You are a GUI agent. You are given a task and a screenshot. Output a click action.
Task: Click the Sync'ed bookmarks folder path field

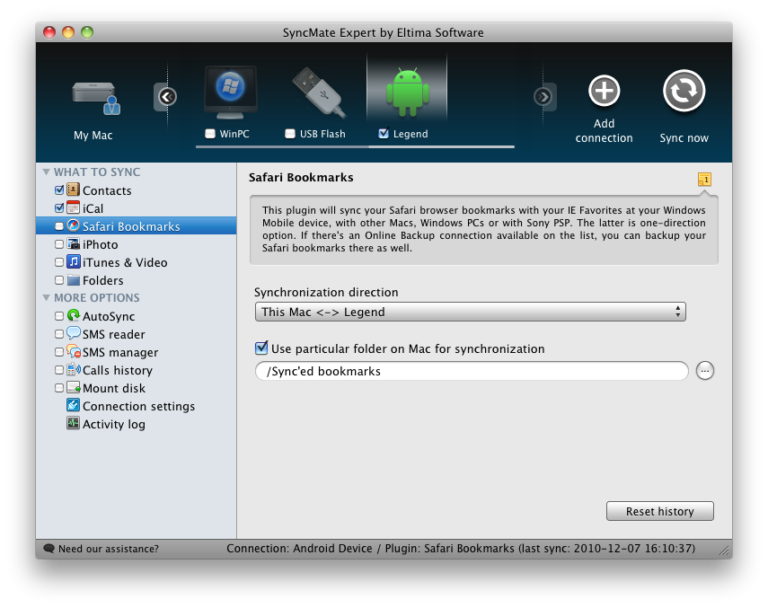click(470, 371)
